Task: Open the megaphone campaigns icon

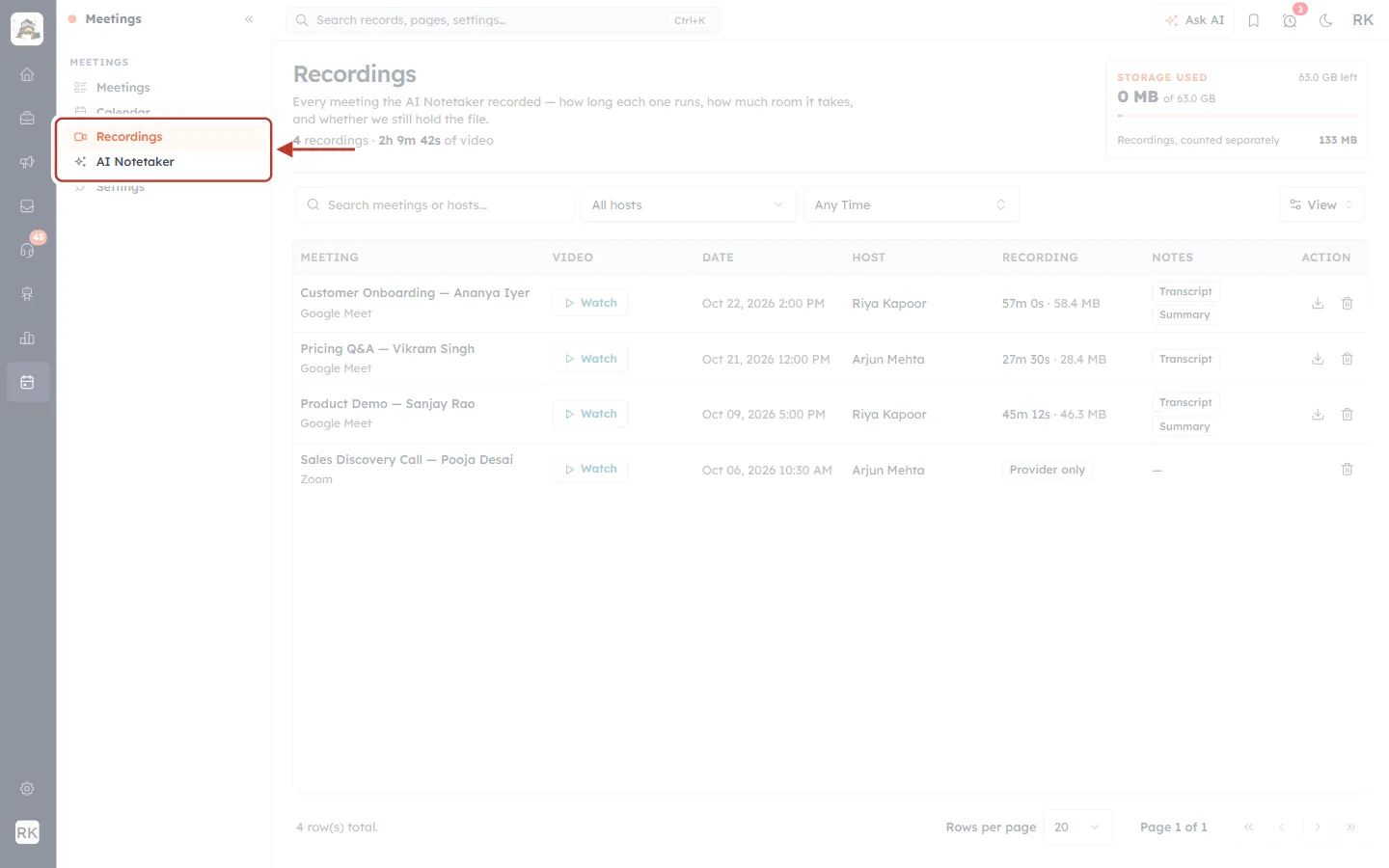Action: coord(27,162)
